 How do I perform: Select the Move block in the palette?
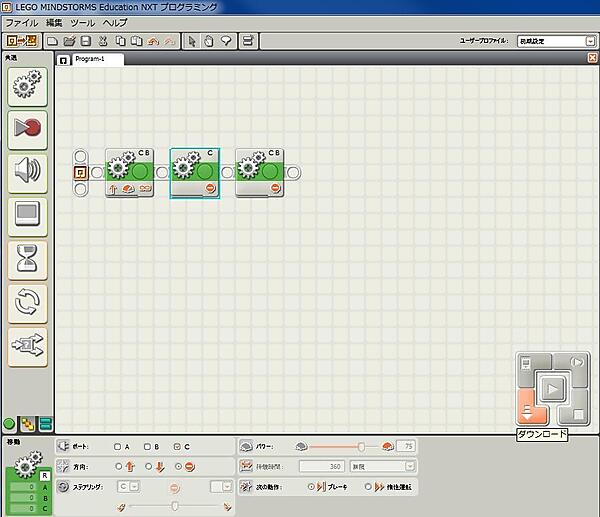click(27, 88)
